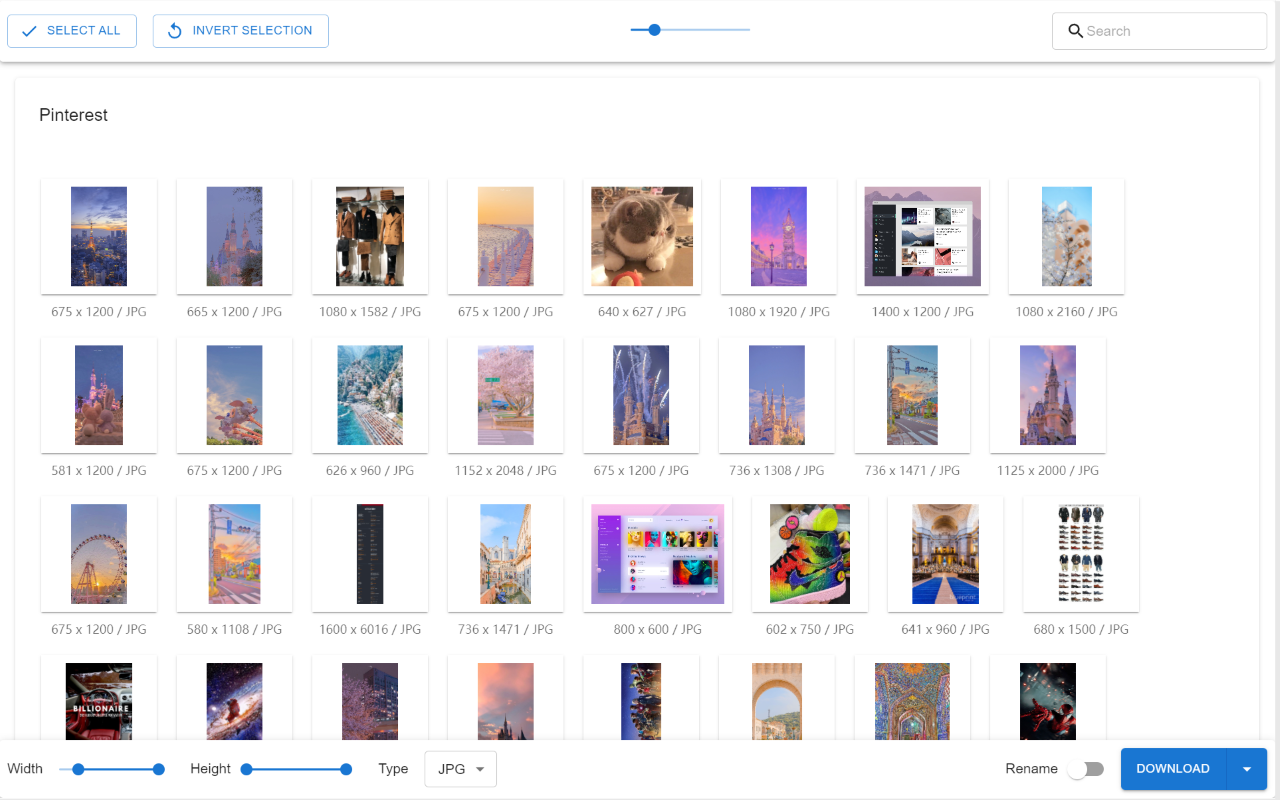Screen dimensions: 1280x800
Task: Click the SELECT ALL button
Action: point(72,31)
